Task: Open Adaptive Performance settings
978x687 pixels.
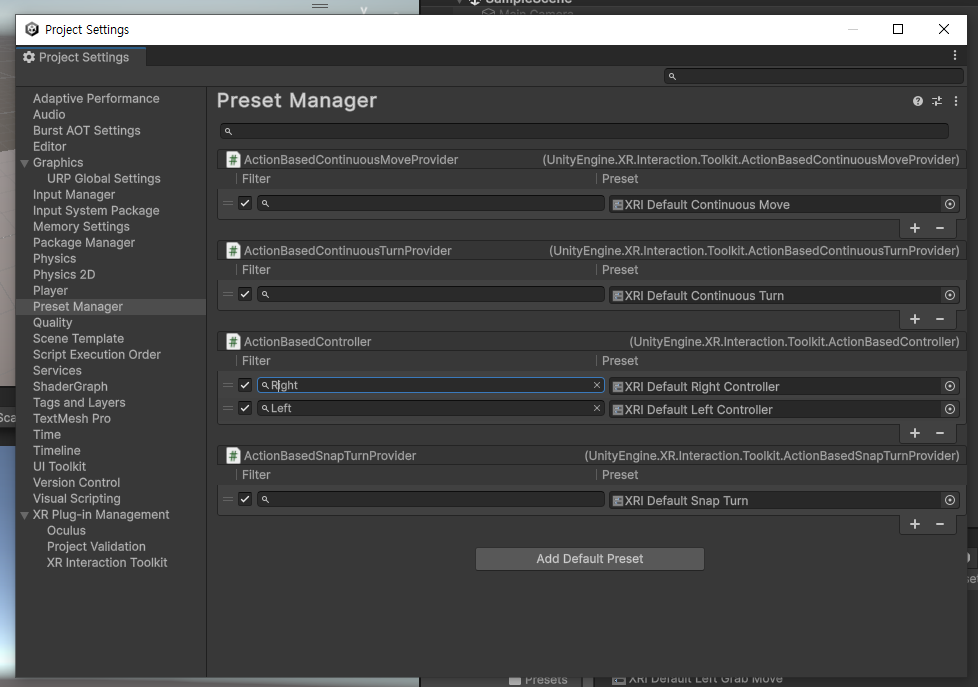Action: click(96, 99)
